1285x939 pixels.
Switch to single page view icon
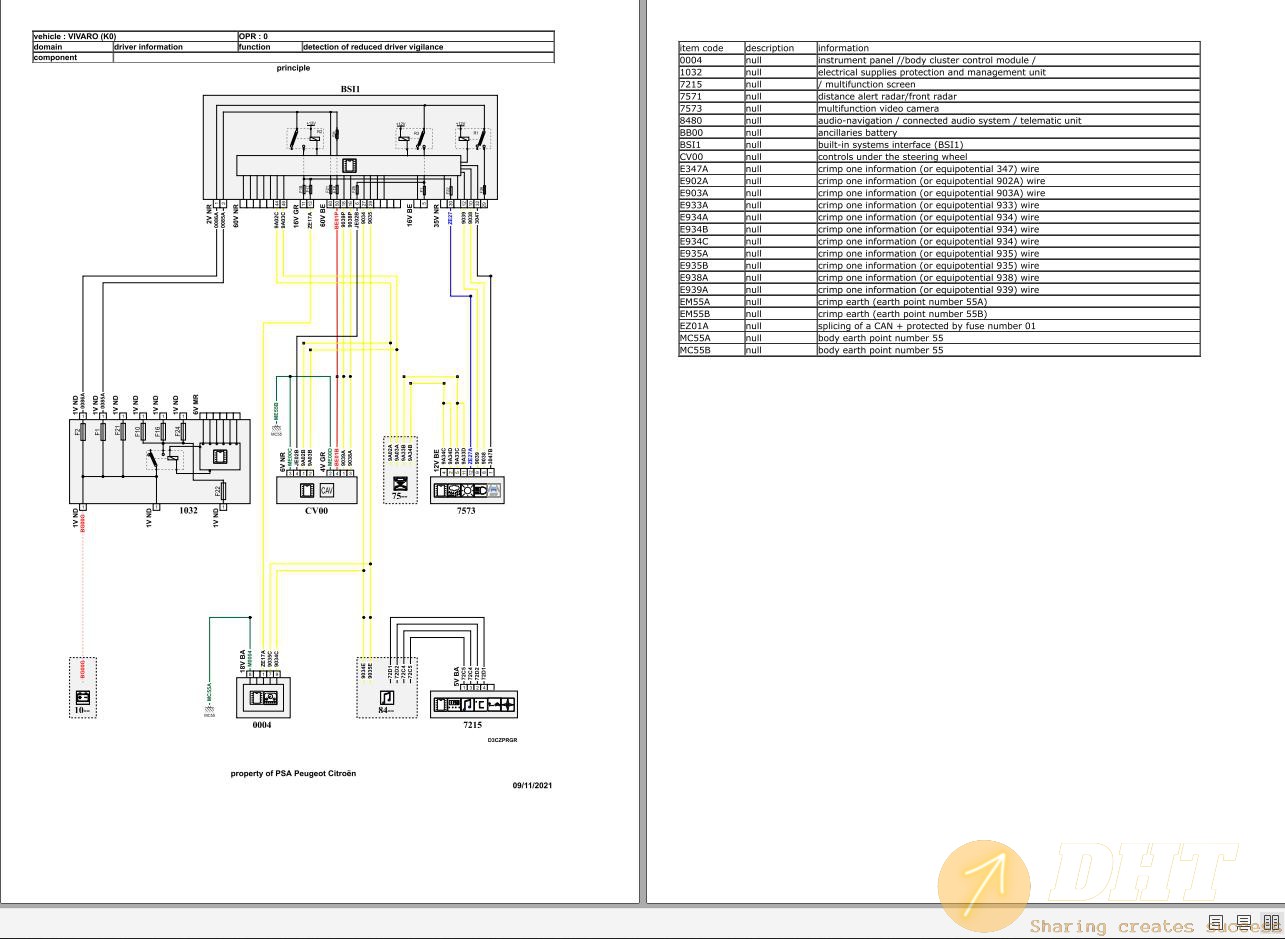[1216, 922]
